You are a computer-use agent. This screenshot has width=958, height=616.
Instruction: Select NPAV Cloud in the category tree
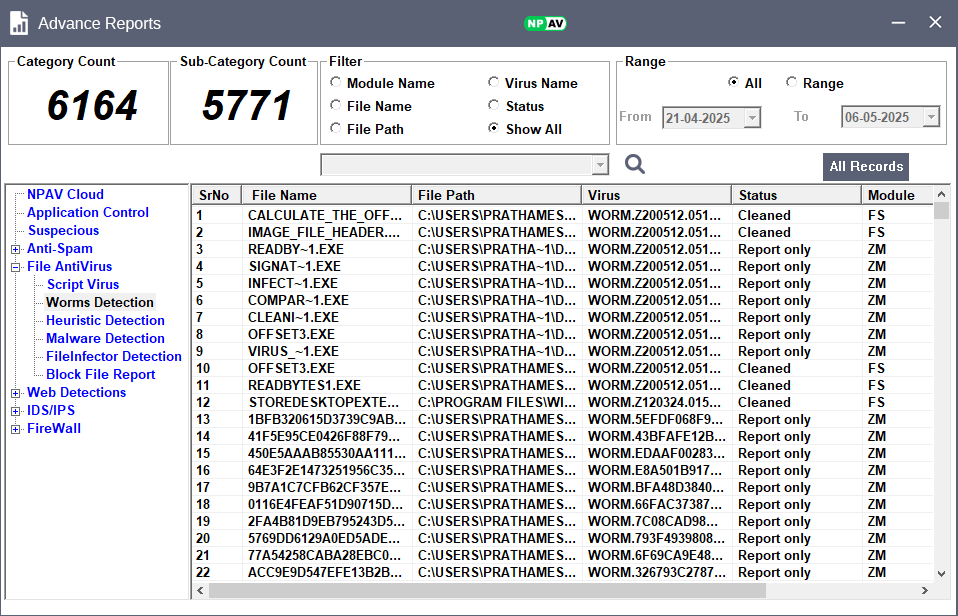point(65,195)
